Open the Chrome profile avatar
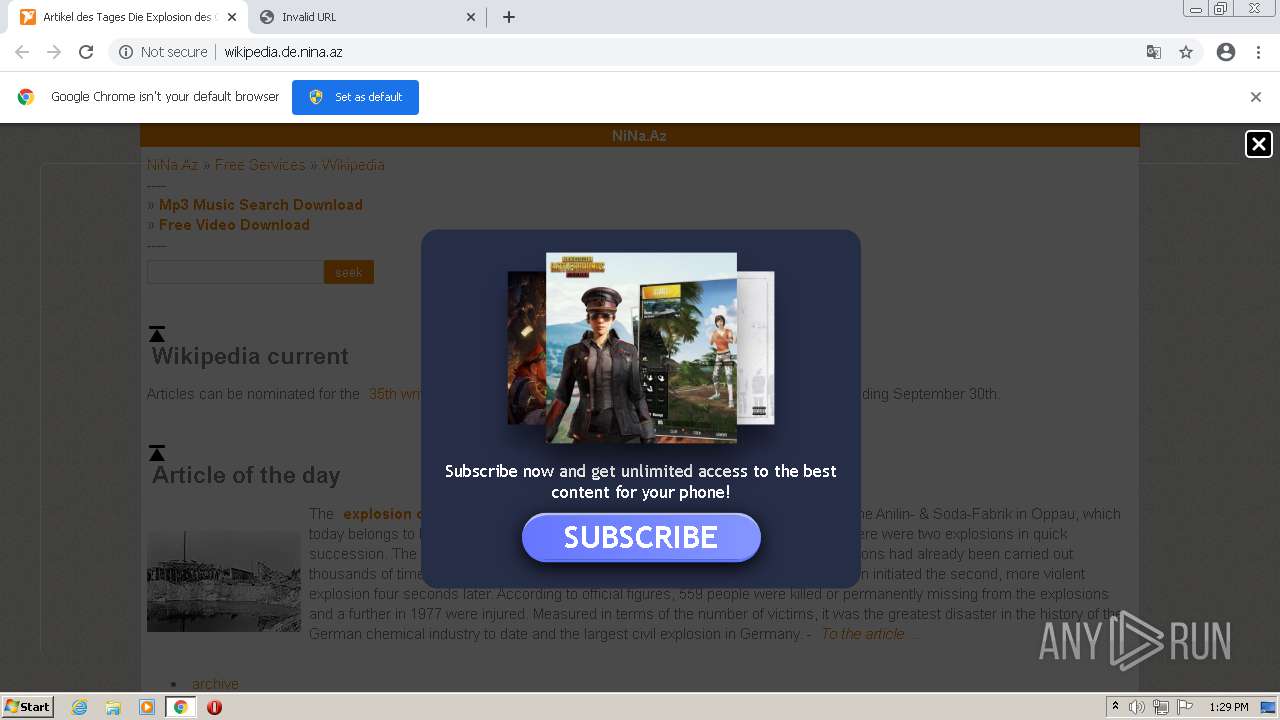The image size is (1280, 720). (x=1226, y=52)
